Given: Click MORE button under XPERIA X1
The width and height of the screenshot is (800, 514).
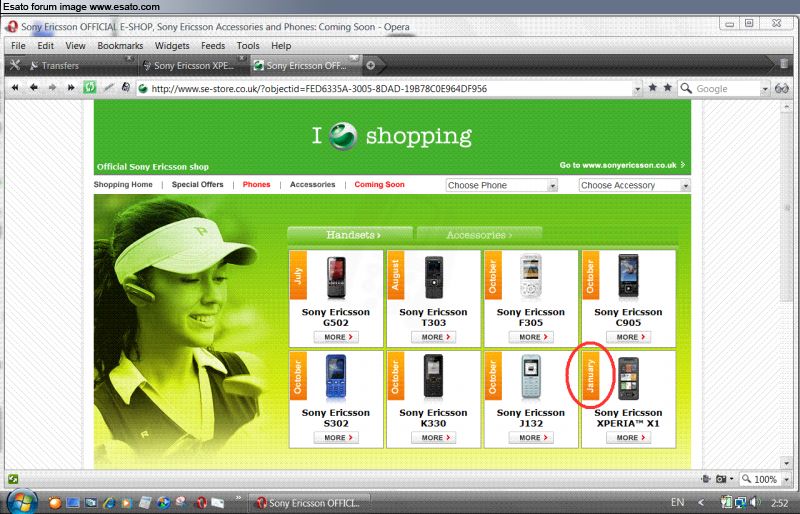Looking at the screenshot, I should coord(629,437).
